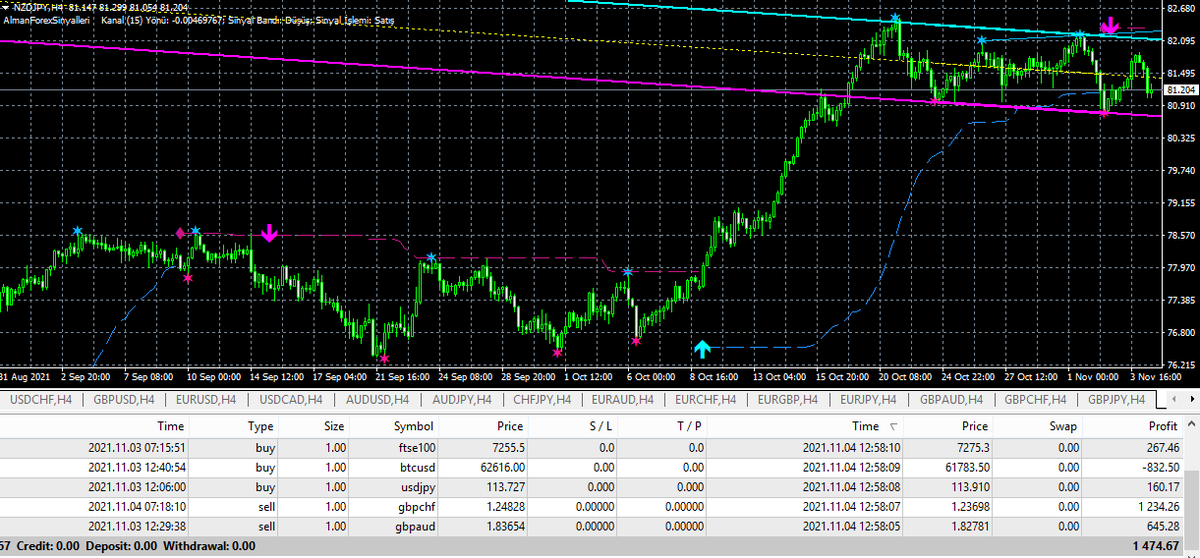Open the USDCAD,H4 chart tab
Viewport: 1200px width, 558px height.
[289, 400]
